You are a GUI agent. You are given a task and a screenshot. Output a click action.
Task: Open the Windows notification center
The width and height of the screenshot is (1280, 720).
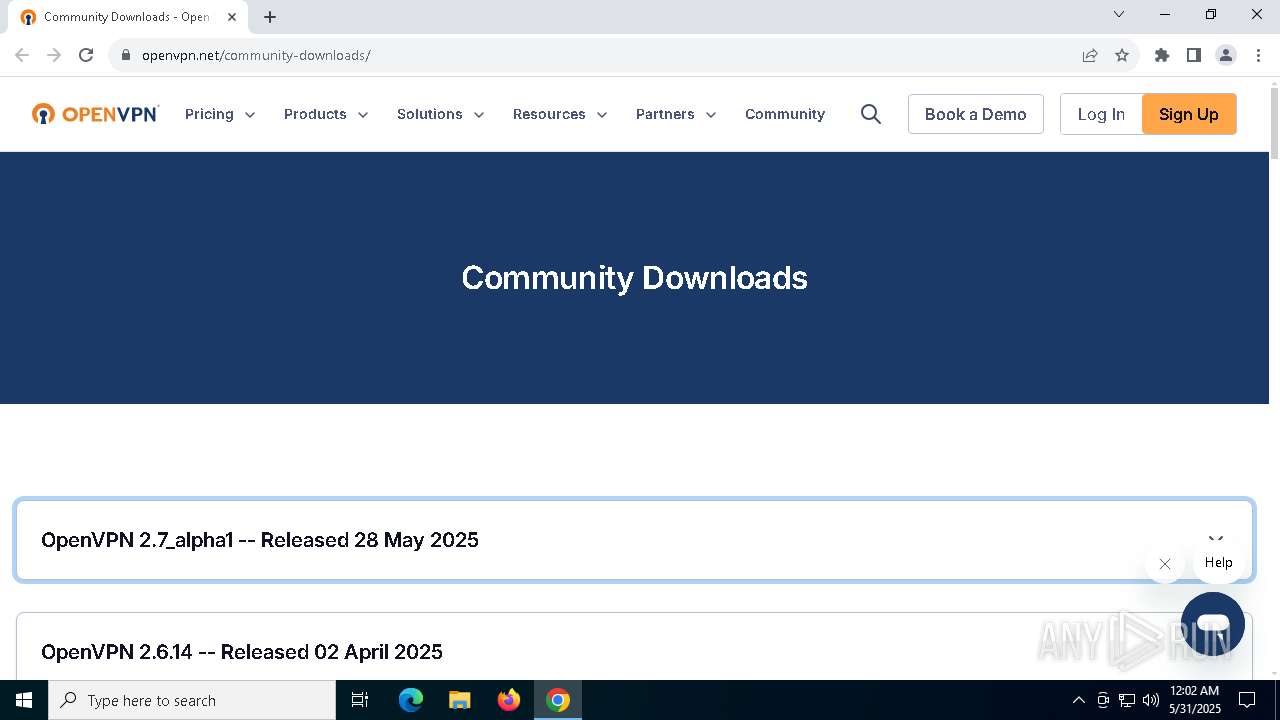click(1247, 700)
